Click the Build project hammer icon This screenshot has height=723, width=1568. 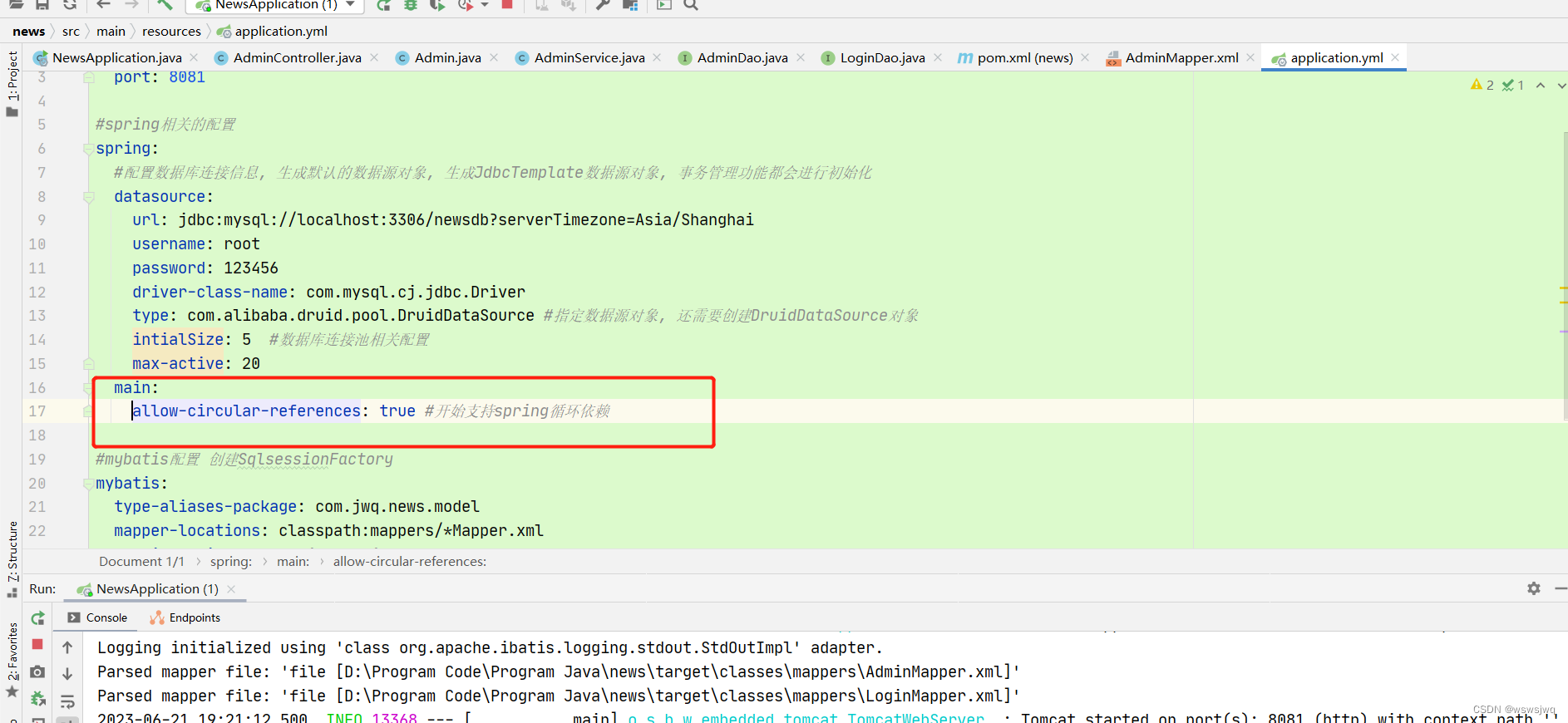coord(165,5)
